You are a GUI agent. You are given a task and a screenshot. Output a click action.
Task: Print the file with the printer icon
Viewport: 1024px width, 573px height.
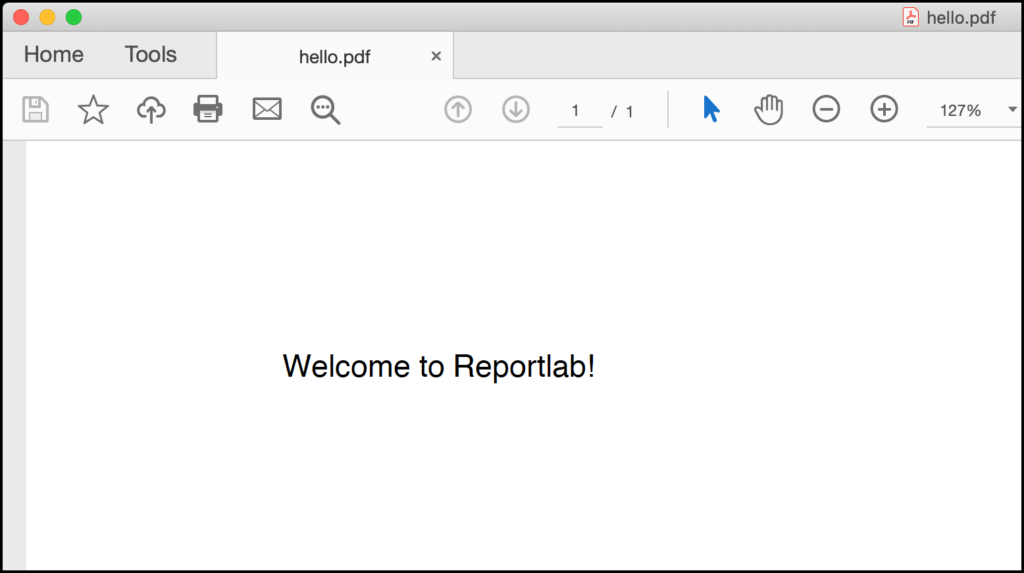(x=208, y=109)
